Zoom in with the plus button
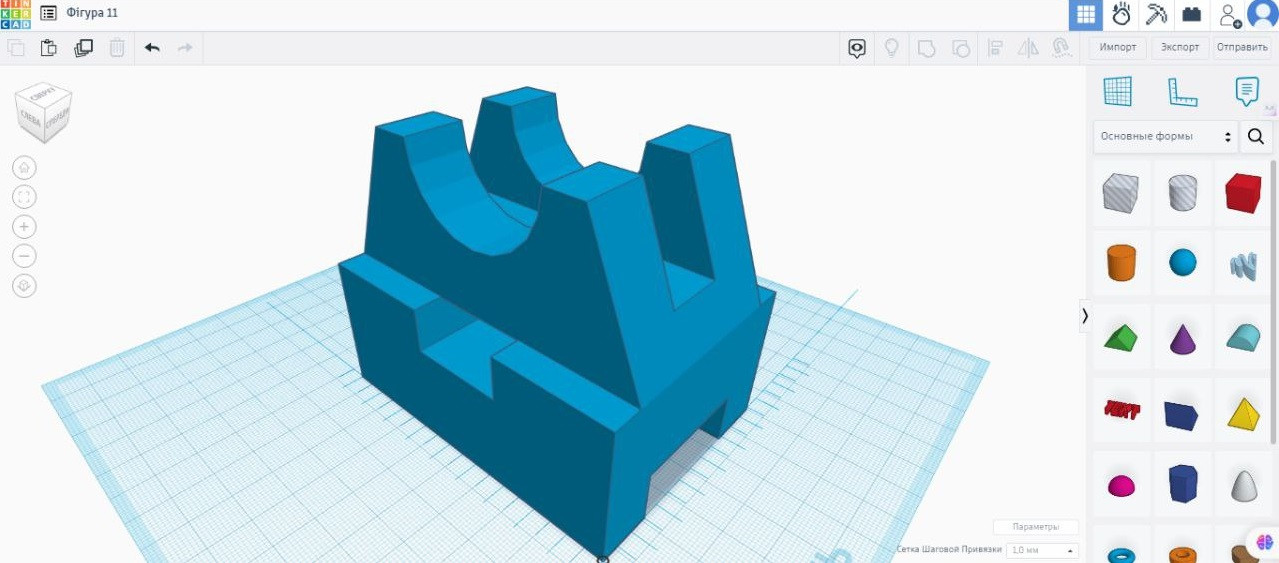This screenshot has width=1279, height=563. (x=25, y=227)
